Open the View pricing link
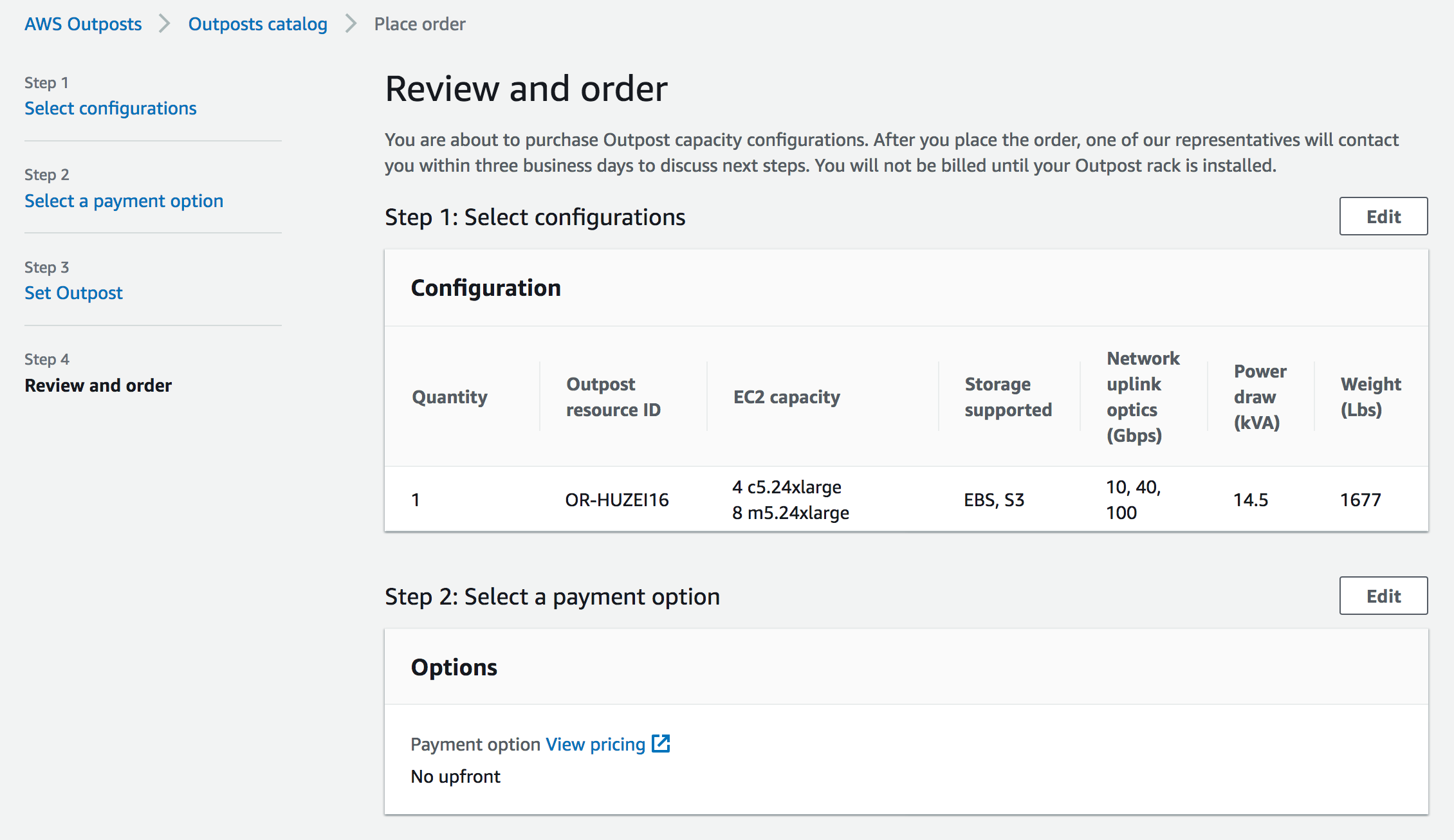1454x840 pixels. (x=595, y=744)
